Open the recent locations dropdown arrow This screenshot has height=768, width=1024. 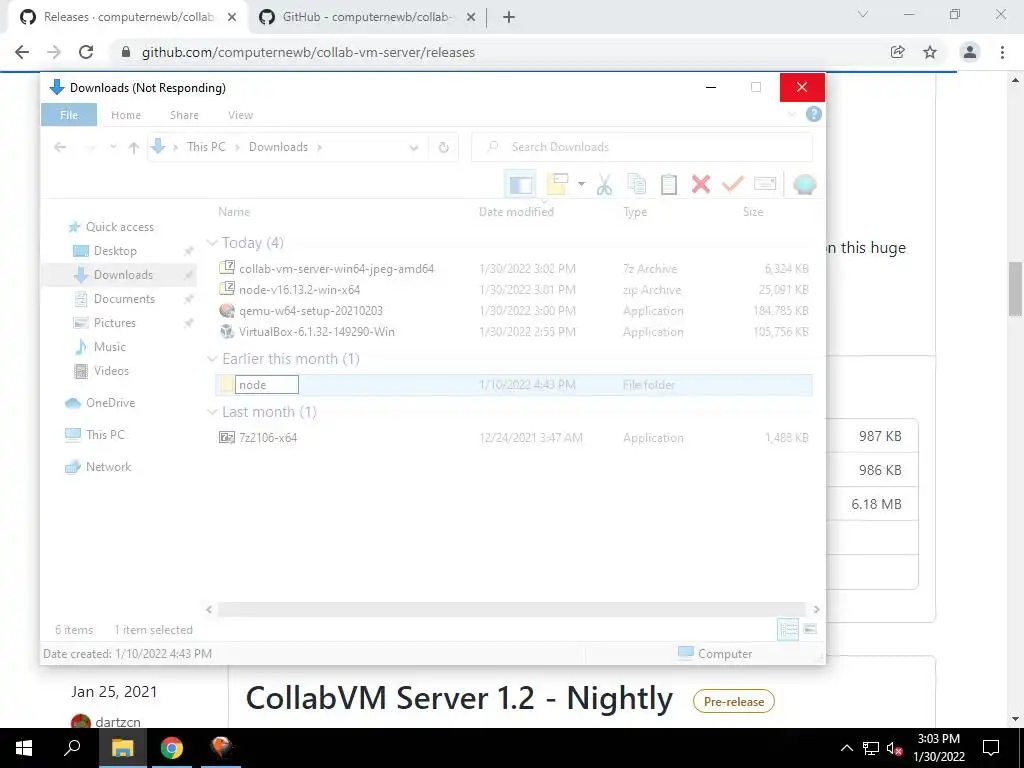[x=113, y=148]
